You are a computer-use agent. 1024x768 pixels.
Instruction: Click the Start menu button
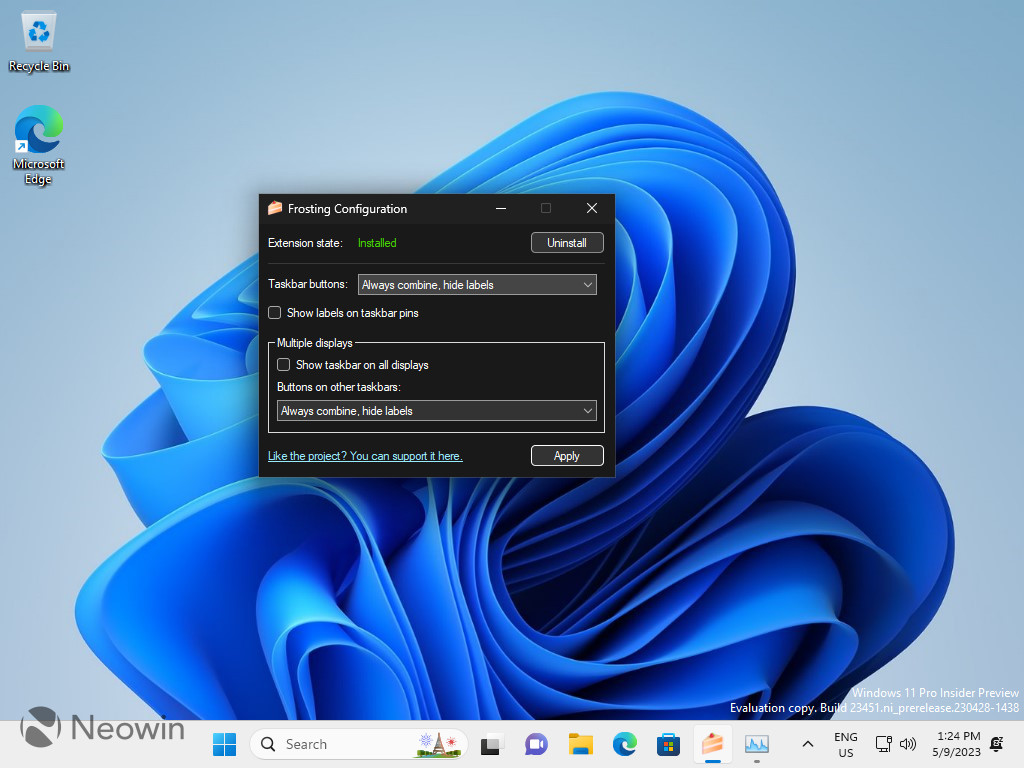(x=224, y=744)
